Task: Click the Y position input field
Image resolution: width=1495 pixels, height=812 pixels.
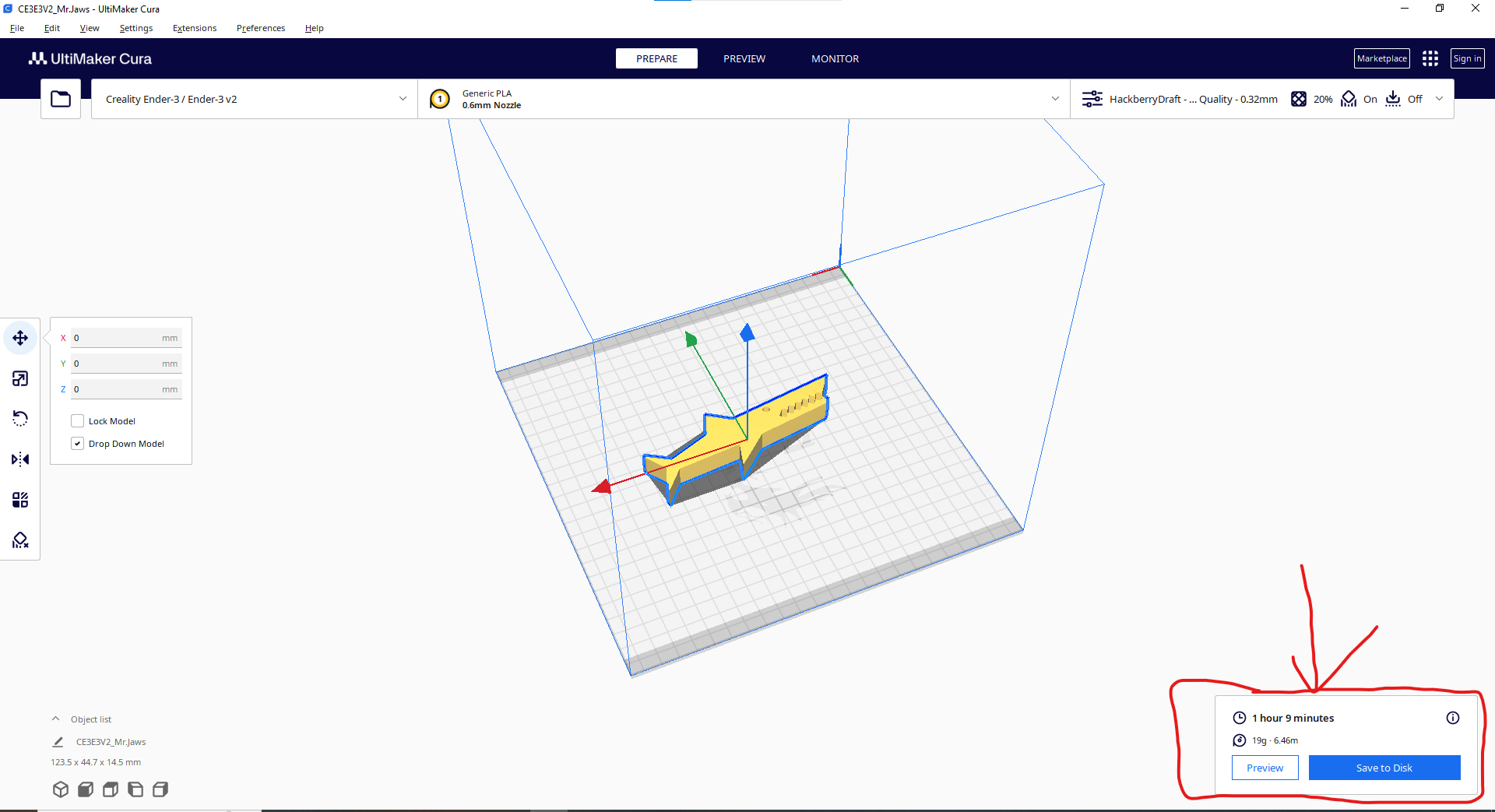Action: (x=126, y=364)
